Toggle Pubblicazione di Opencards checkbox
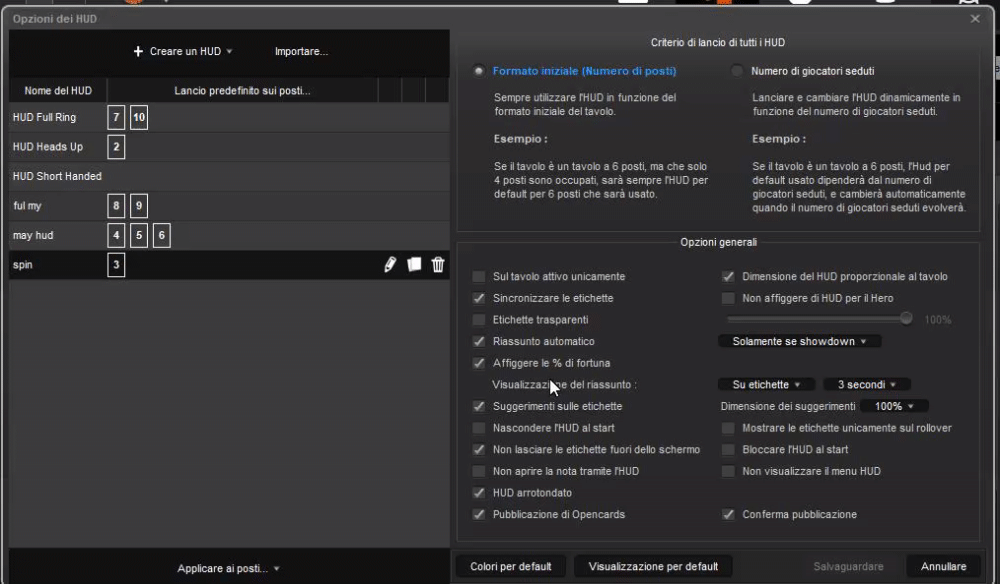This screenshot has height=584, width=1000. 478,515
